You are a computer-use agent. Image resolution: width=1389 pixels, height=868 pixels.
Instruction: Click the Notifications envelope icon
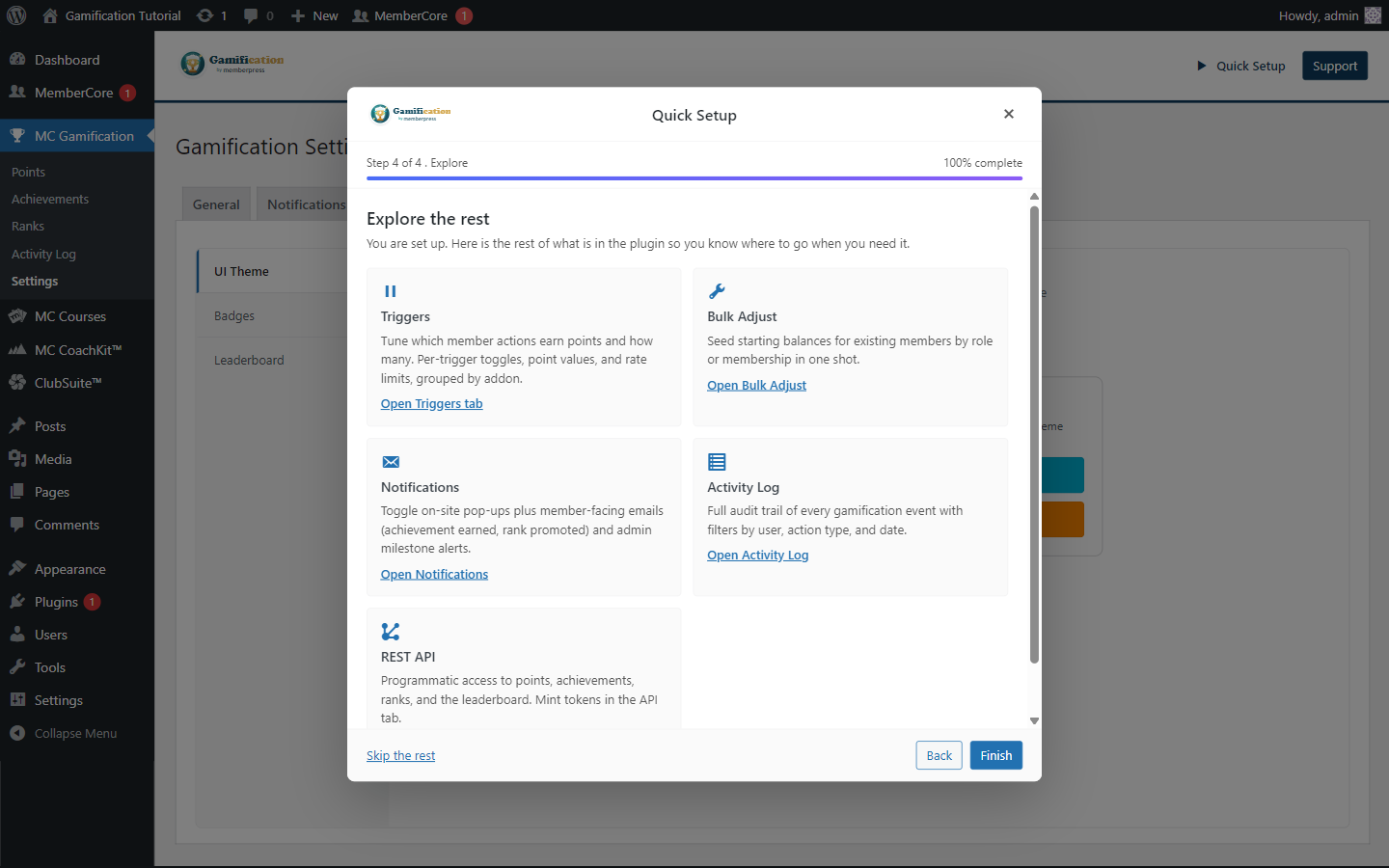click(391, 462)
